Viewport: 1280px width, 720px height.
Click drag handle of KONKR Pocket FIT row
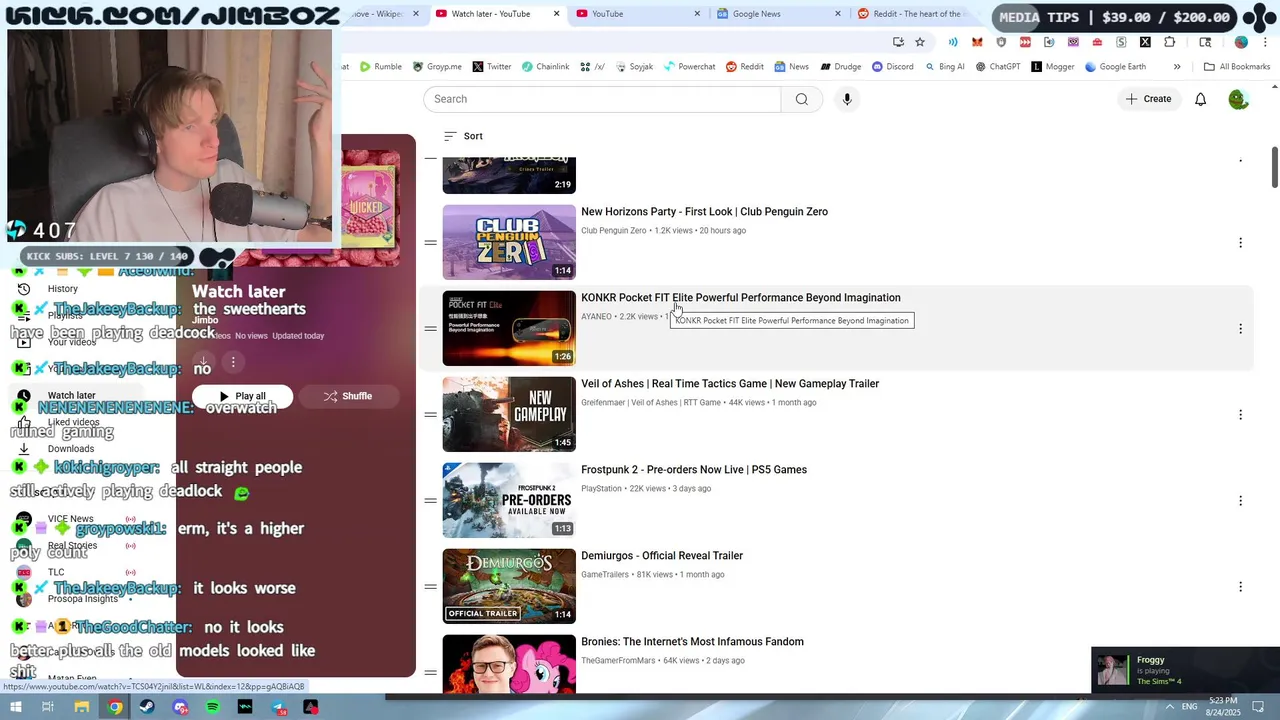click(x=430, y=329)
